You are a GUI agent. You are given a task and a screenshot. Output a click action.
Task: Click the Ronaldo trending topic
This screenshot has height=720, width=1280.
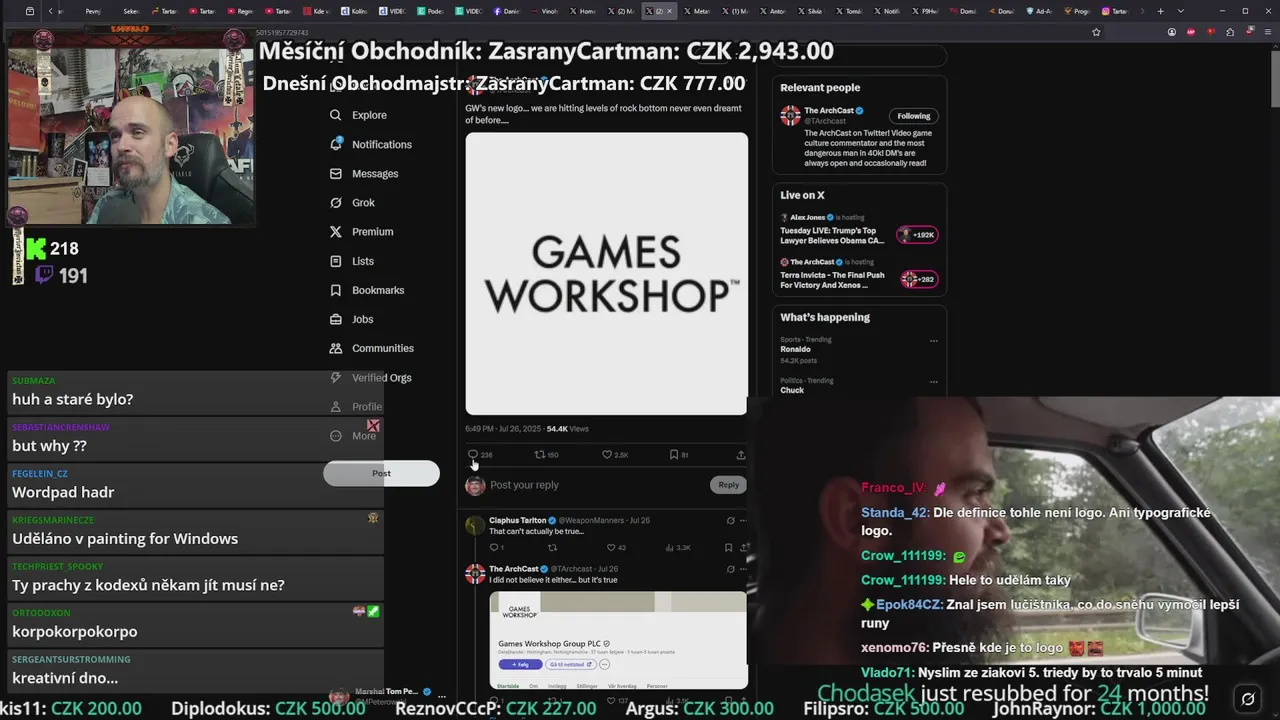pyautogui.click(x=796, y=349)
